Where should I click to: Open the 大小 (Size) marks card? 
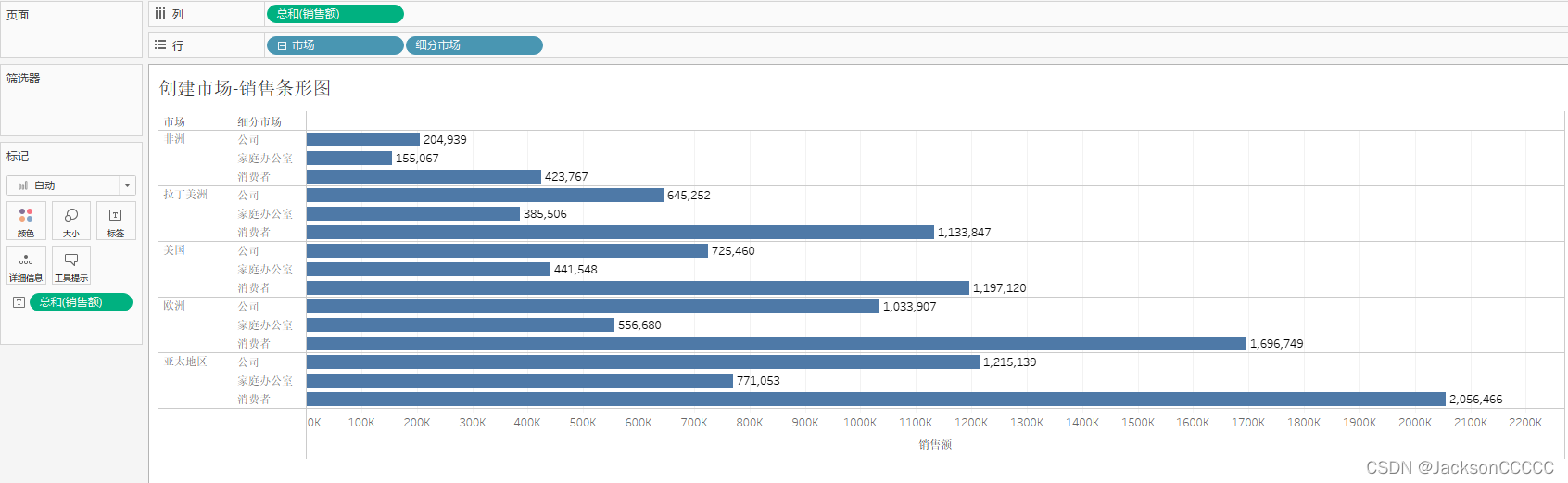tap(71, 222)
